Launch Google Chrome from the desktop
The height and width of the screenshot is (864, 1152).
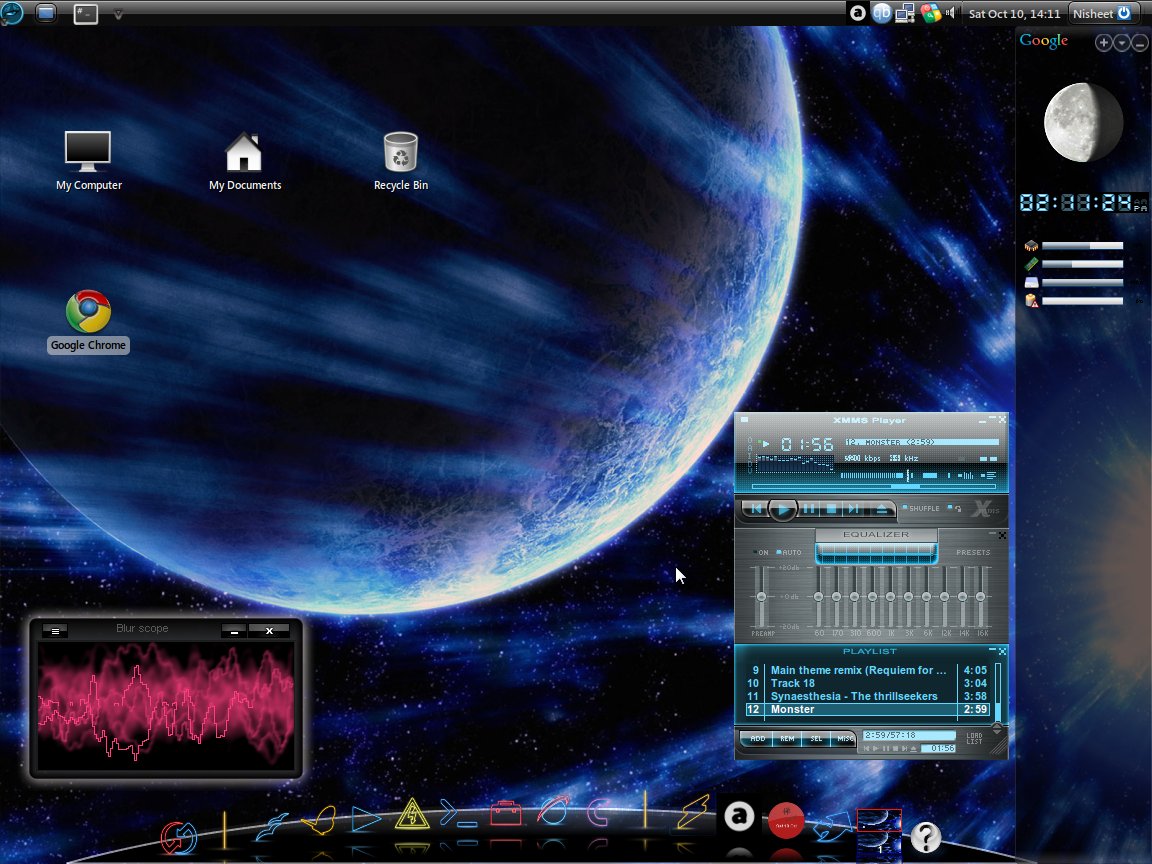[88, 321]
